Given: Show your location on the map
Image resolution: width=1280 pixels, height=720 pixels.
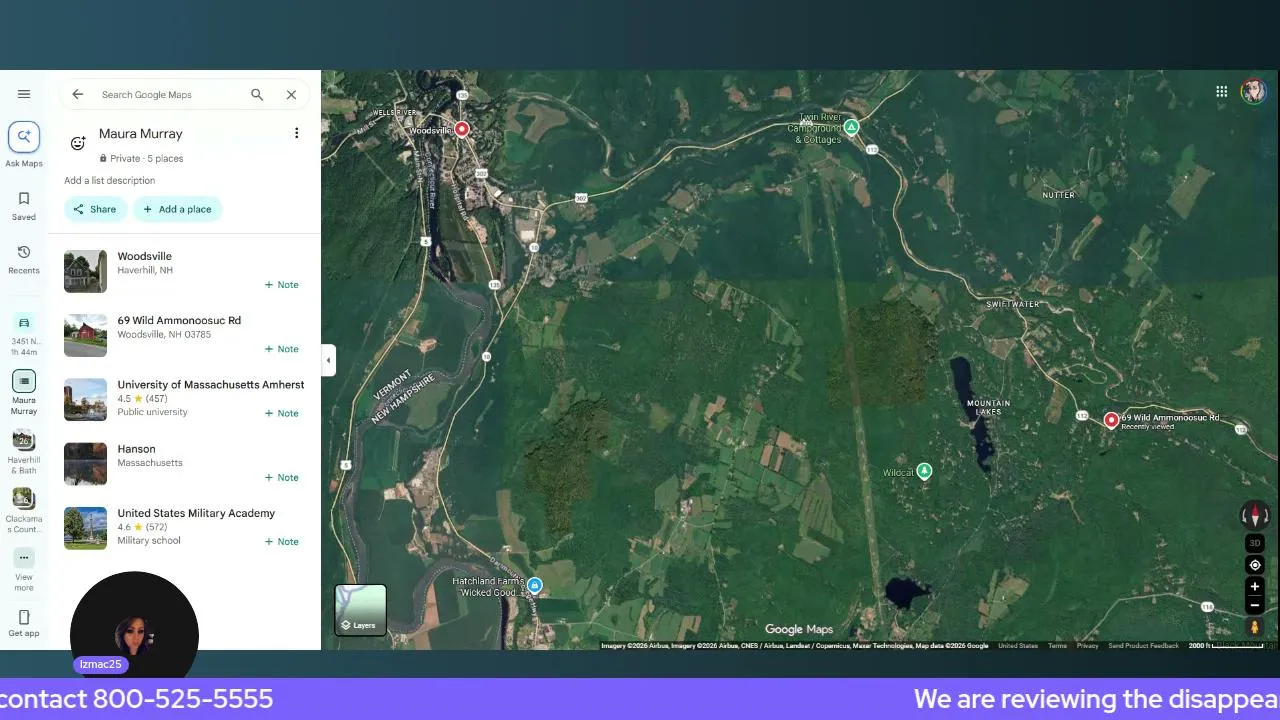Looking at the screenshot, I should pos(1254,565).
